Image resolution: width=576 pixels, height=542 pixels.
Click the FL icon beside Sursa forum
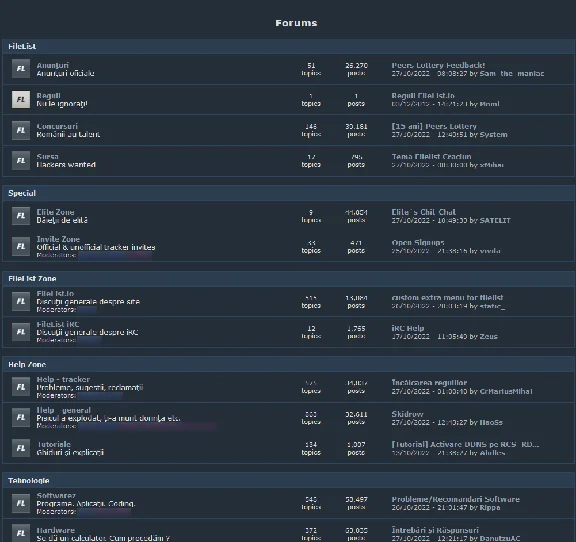tap(21, 161)
